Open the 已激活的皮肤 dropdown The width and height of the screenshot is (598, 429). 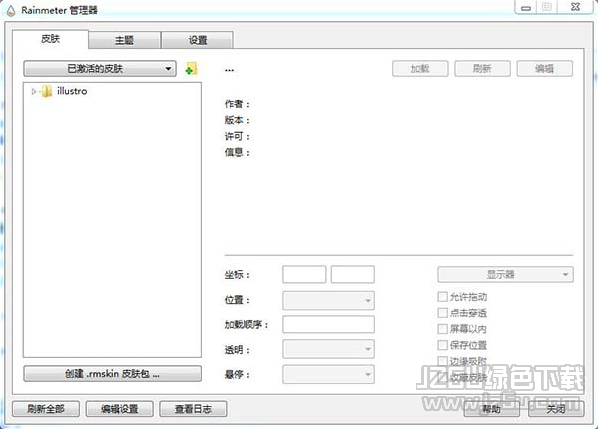click(100, 69)
